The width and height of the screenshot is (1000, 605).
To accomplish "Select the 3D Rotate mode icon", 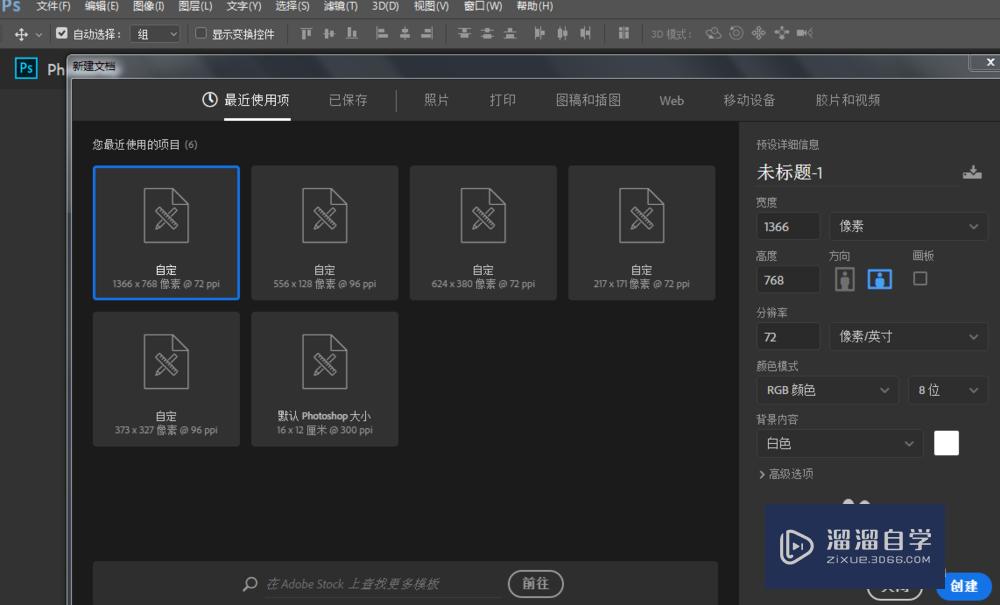I will [713, 33].
